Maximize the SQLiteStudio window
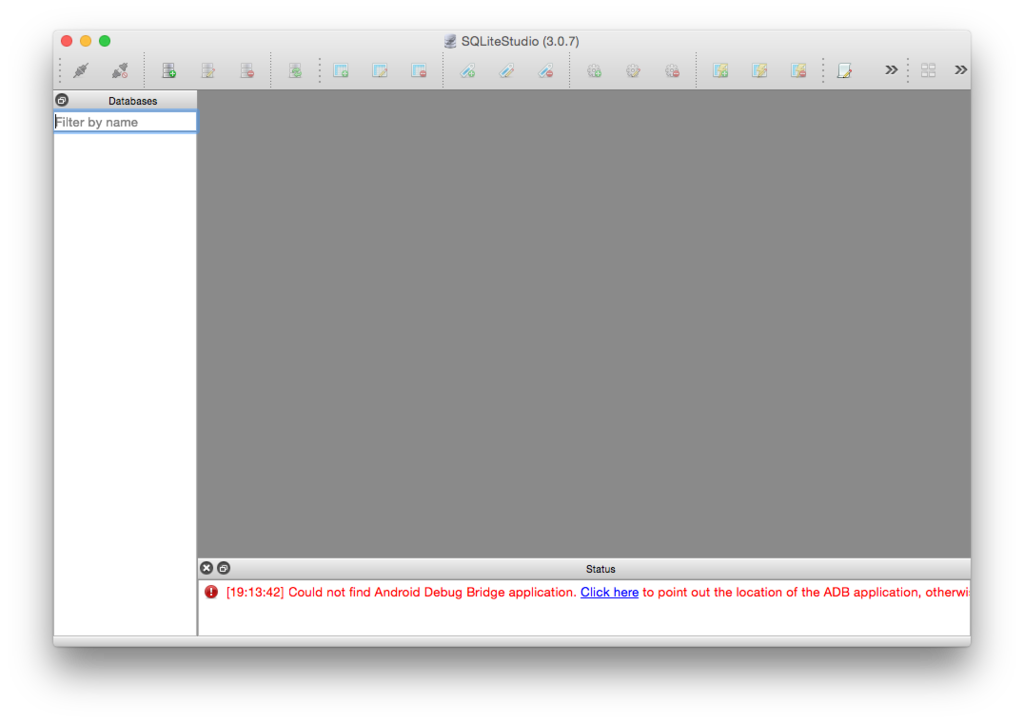The height and width of the screenshot is (723, 1024). pyautogui.click(x=104, y=40)
